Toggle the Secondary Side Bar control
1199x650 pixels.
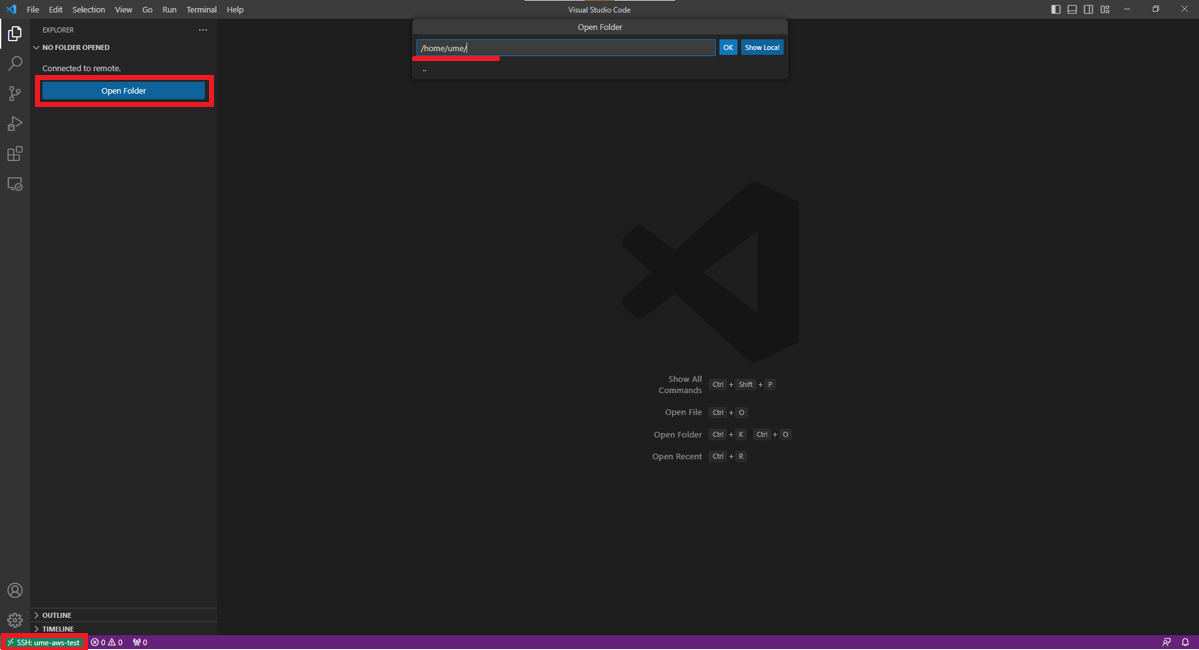[1088, 9]
